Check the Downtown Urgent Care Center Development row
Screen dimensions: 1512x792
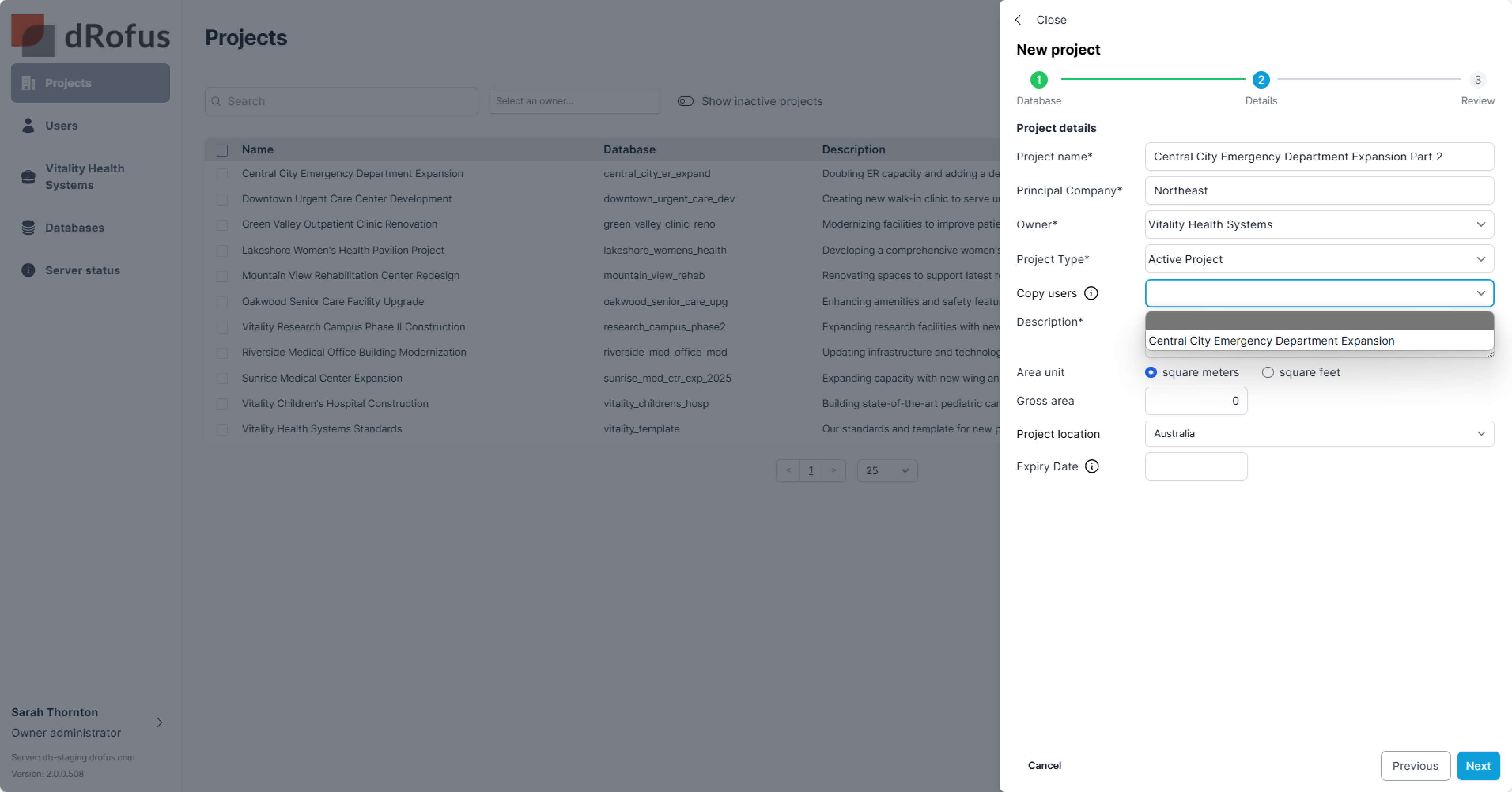pyautogui.click(x=222, y=200)
